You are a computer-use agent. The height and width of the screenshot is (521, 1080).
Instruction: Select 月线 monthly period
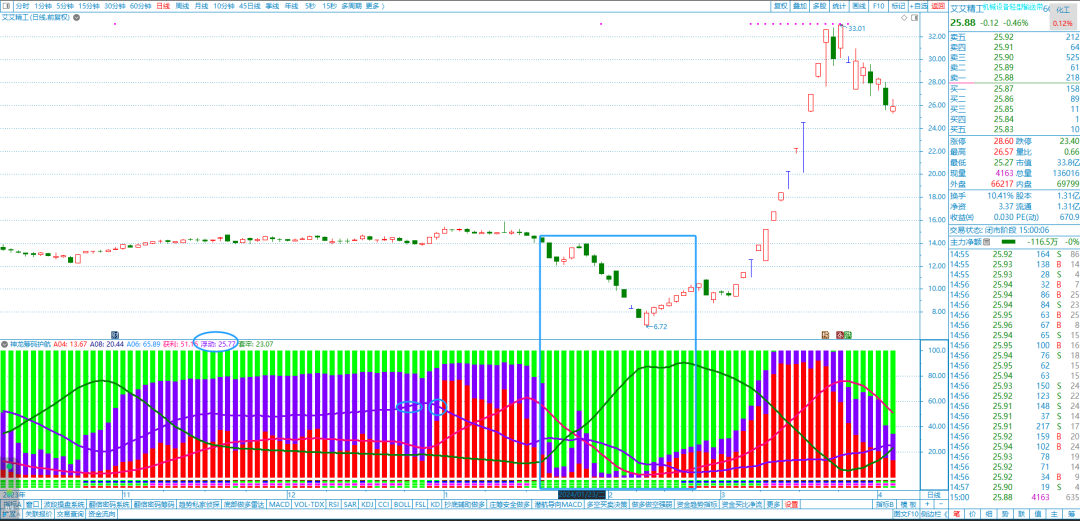pyautogui.click(x=201, y=6)
